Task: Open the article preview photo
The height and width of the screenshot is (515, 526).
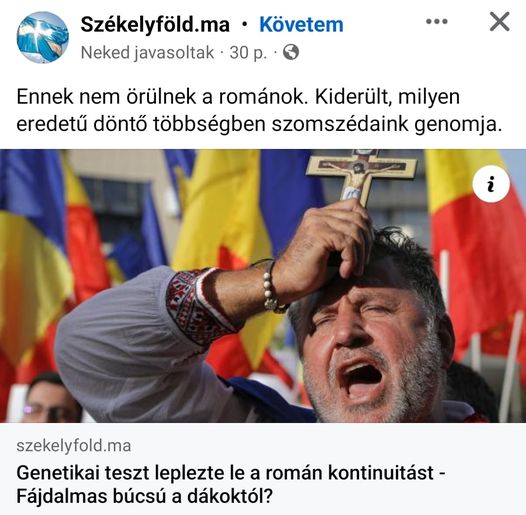Action: [263, 286]
